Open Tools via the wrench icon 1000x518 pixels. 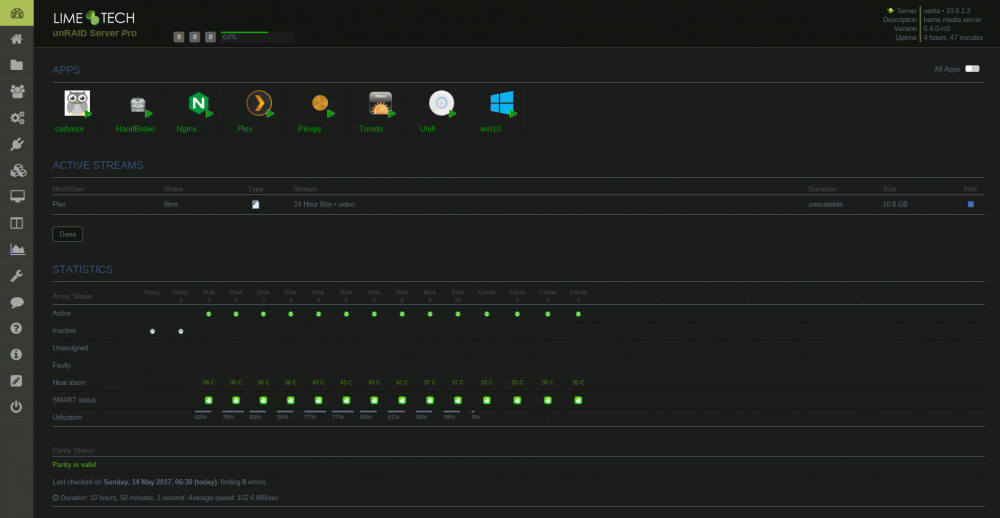click(17, 276)
